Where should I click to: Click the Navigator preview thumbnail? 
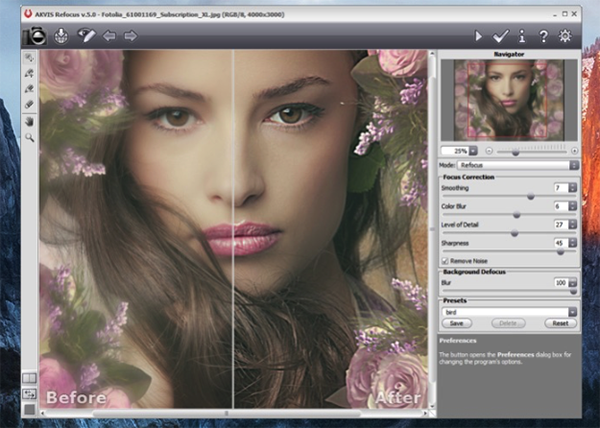[509, 100]
